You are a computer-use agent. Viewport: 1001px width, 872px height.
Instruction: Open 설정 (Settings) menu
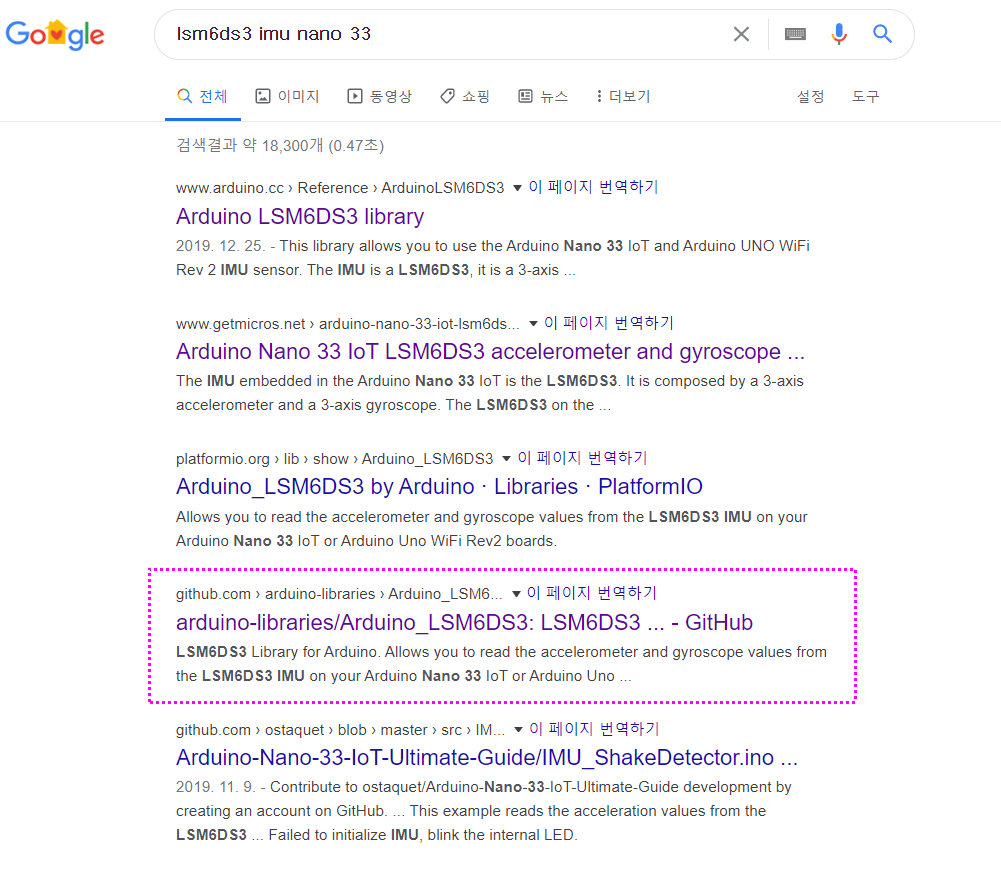pyautogui.click(x=810, y=96)
